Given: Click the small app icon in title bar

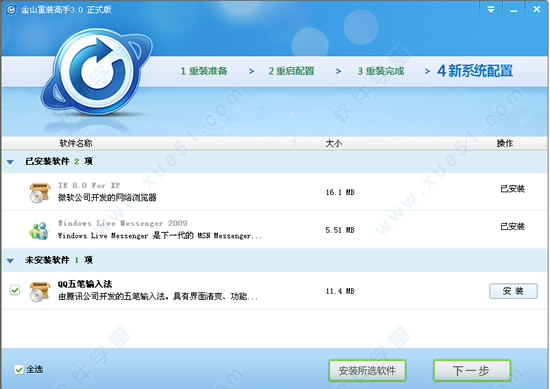Looking at the screenshot, I should [x=11, y=9].
